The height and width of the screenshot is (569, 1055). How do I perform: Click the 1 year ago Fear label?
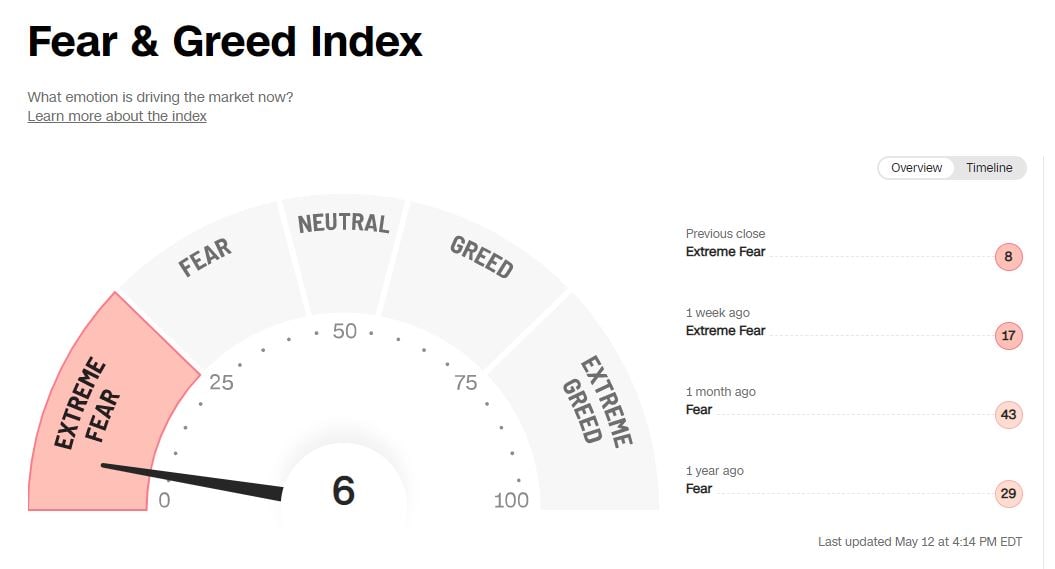(x=699, y=489)
